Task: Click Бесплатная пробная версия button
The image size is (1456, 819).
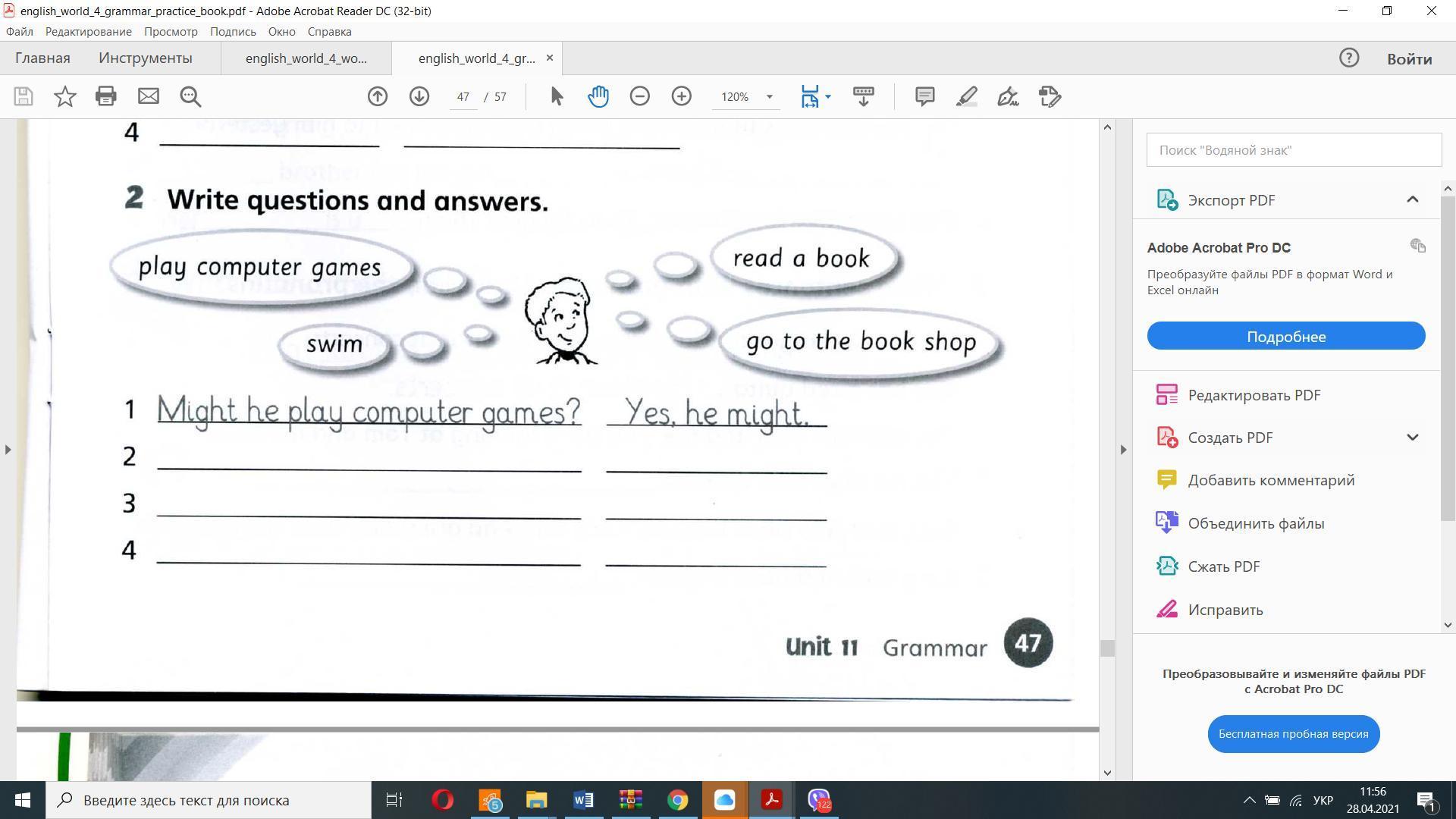Action: [1293, 734]
